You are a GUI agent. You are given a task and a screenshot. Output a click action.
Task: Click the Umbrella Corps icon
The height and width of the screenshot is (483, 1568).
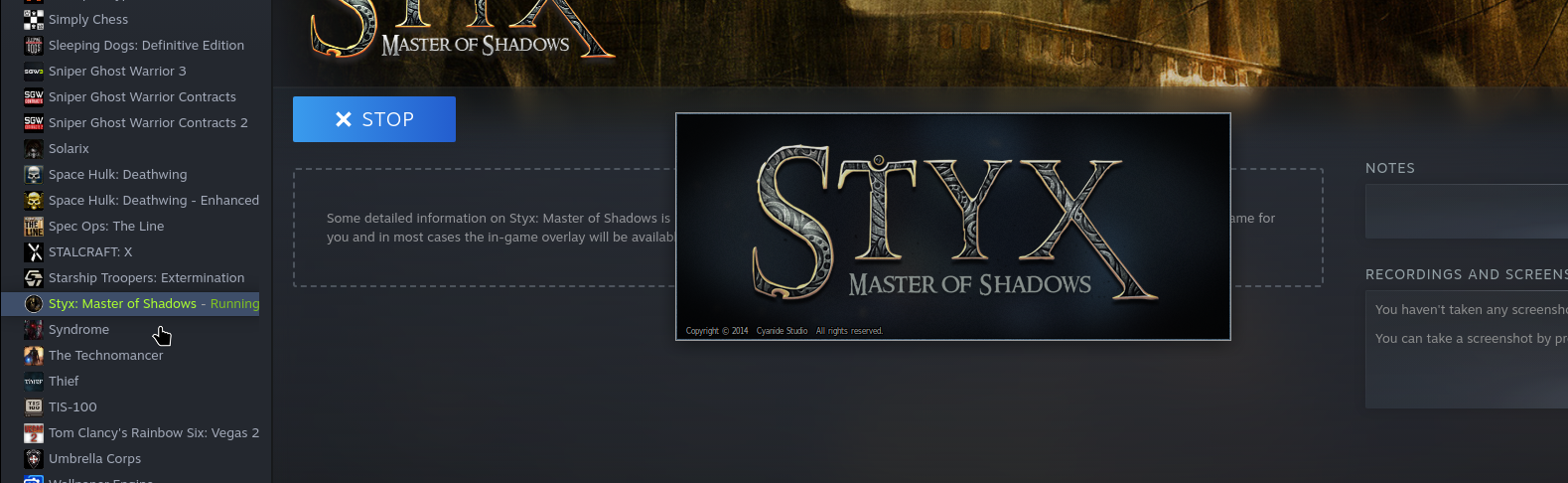point(34,458)
